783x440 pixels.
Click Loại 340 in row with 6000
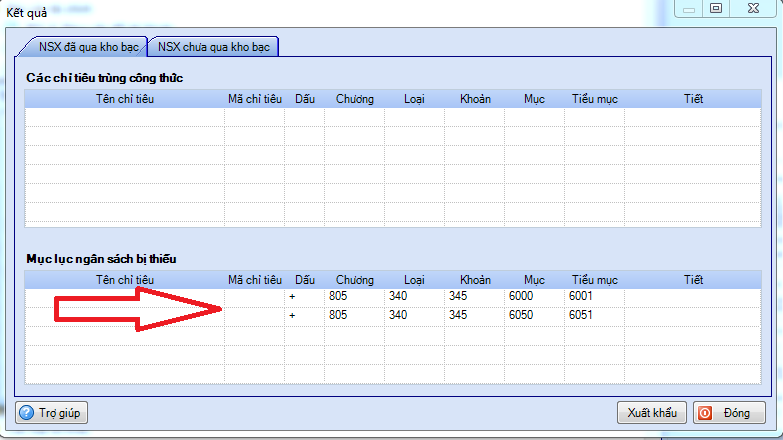(x=414, y=297)
